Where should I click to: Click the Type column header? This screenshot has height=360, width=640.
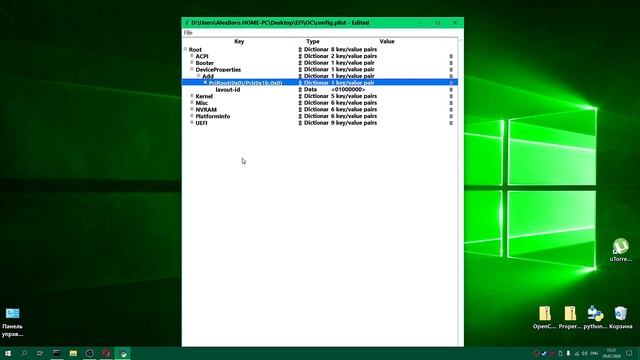(x=313, y=41)
